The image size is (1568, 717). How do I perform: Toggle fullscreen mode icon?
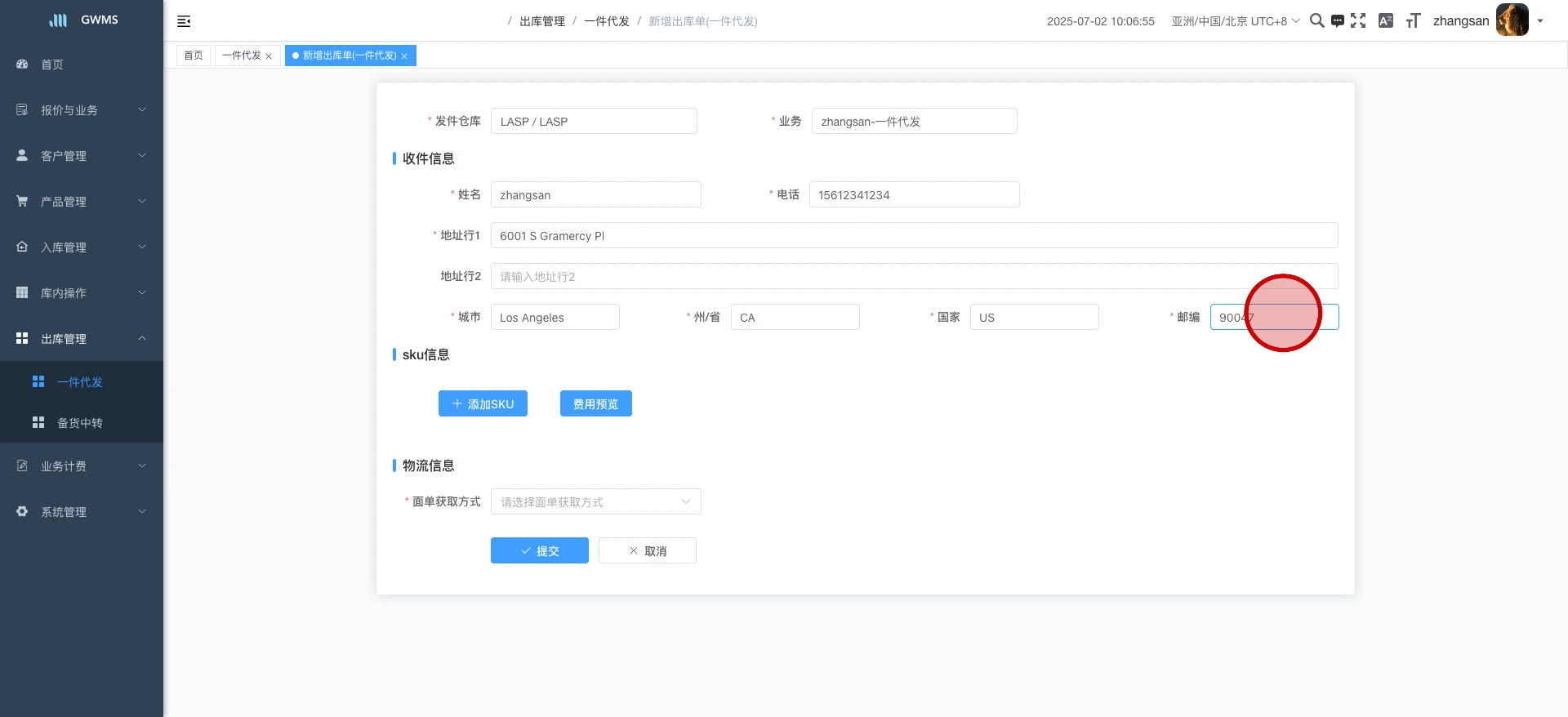(1358, 20)
